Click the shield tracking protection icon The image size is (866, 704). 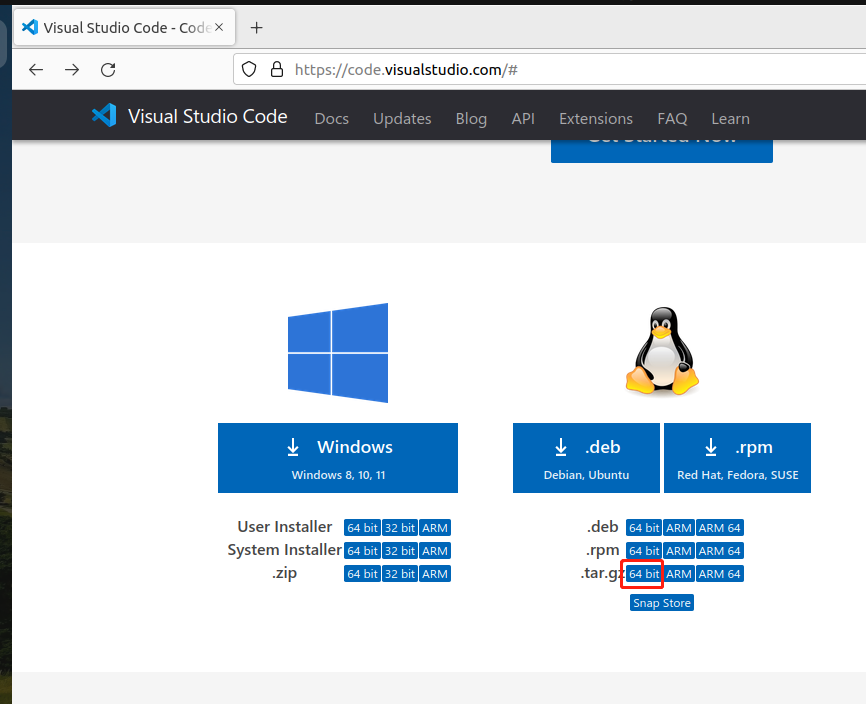tap(250, 69)
